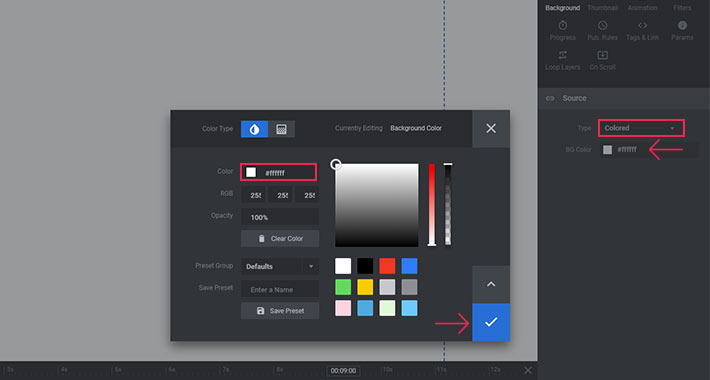The image size is (710, 380).
Task: Click the BG Color #ffffff field
Action: (x=648, y=149)
